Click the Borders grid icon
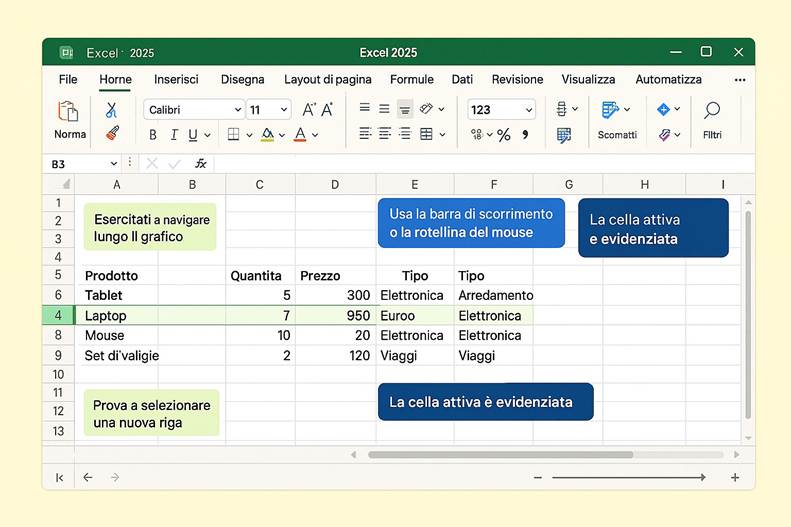 233,134
